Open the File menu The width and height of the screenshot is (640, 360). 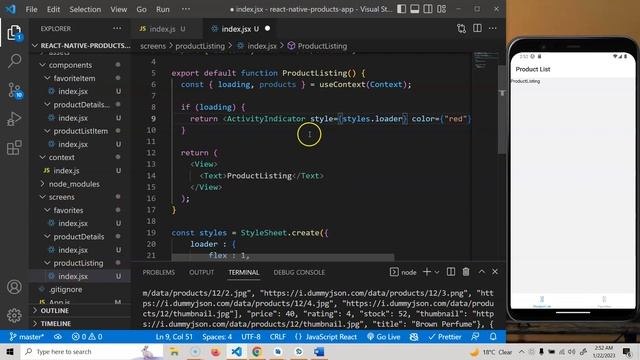pyautogui.click(x=31, y=9)
